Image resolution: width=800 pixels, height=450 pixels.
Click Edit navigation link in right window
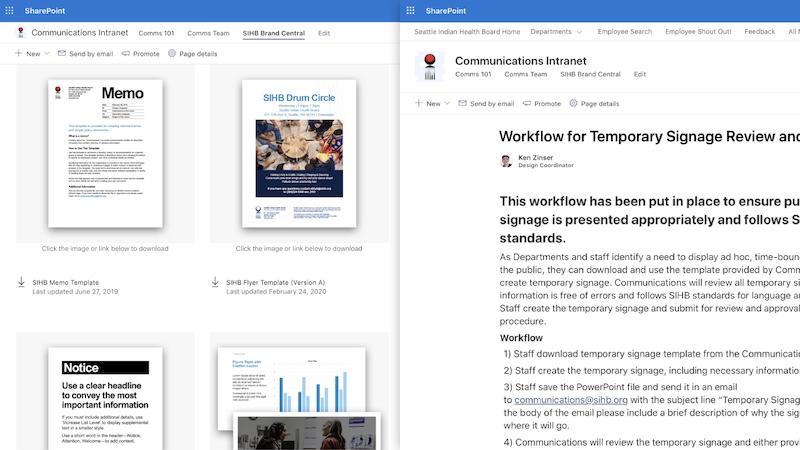coord(640,74)
